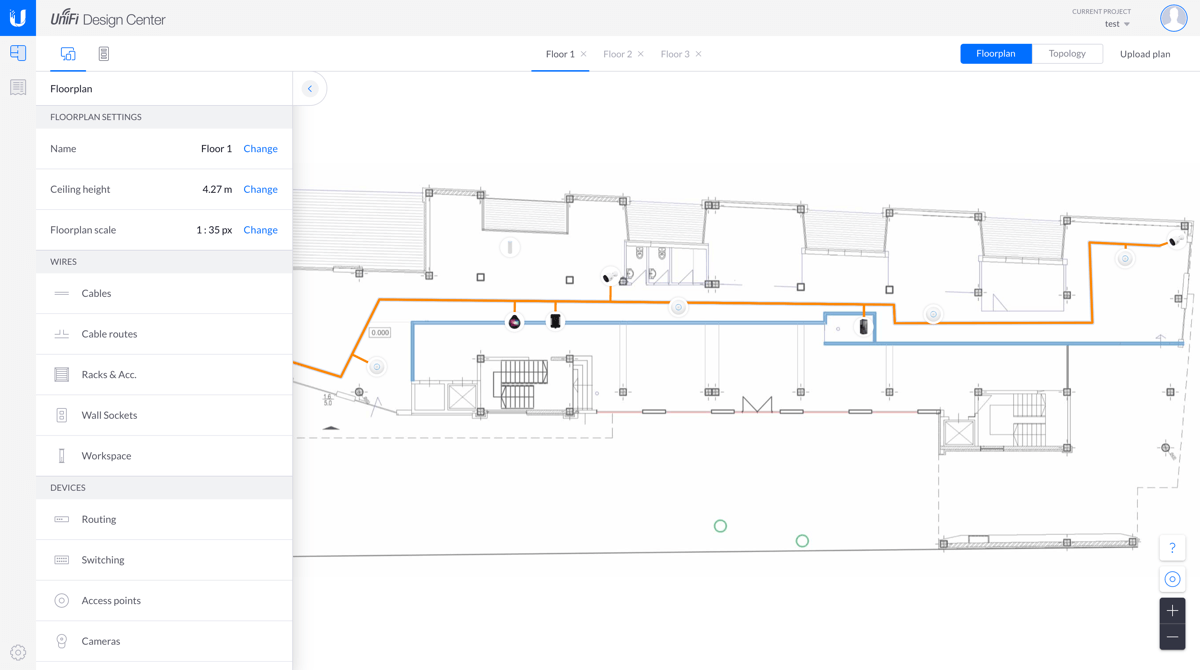
Task: Collapse the left Floorplan panel
Action: point(310,89)
